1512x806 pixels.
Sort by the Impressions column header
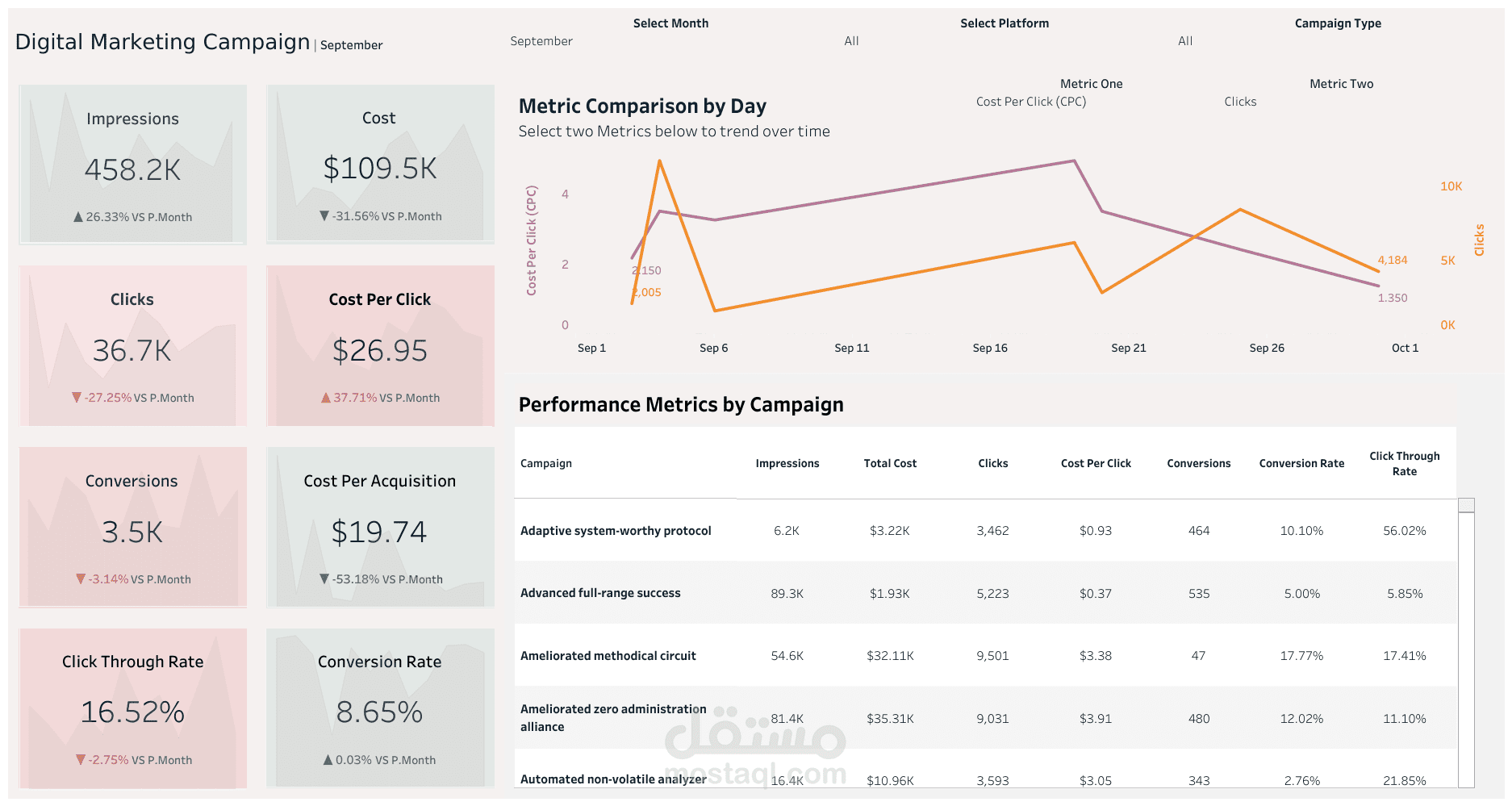click(x=787, y=463)
